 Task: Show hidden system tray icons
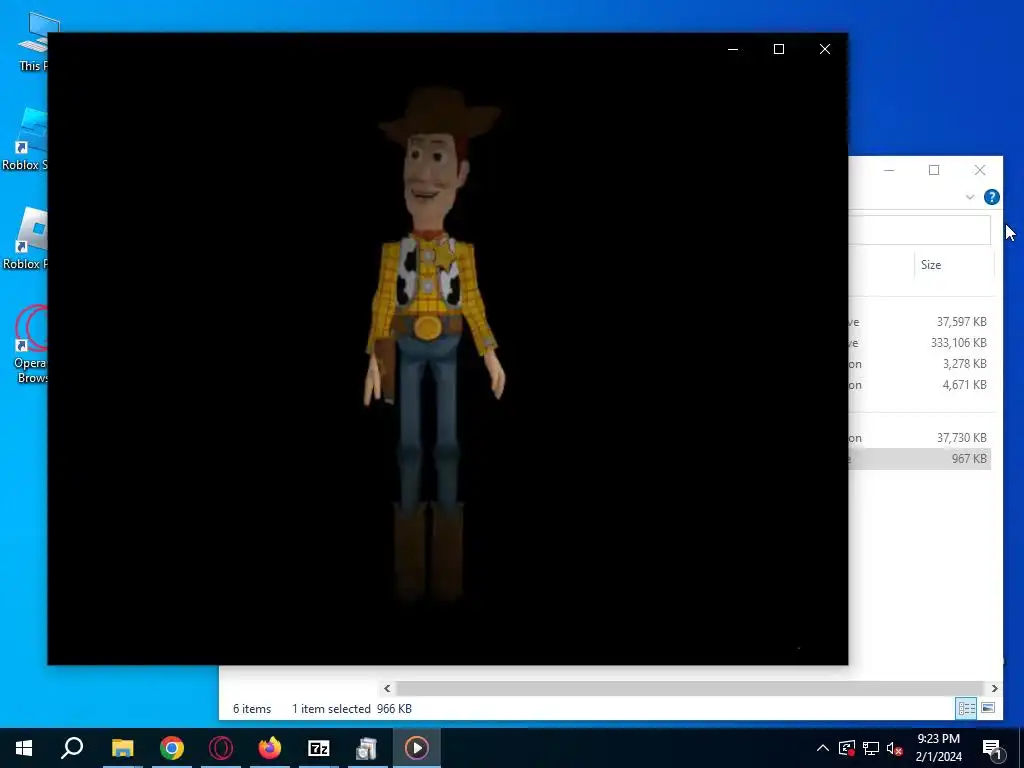[823, 748]
